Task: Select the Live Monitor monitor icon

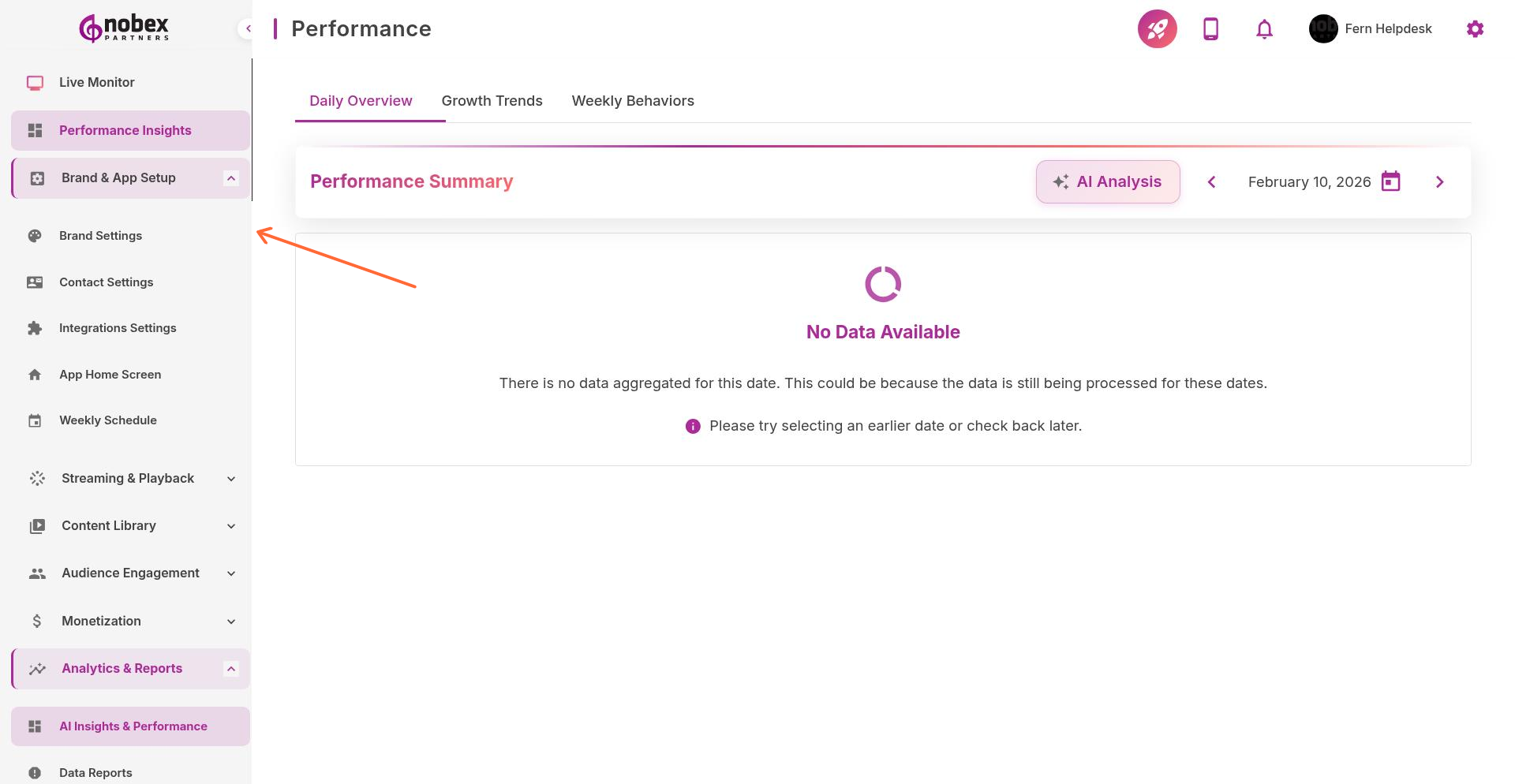Action: click(x=35, y=82)
